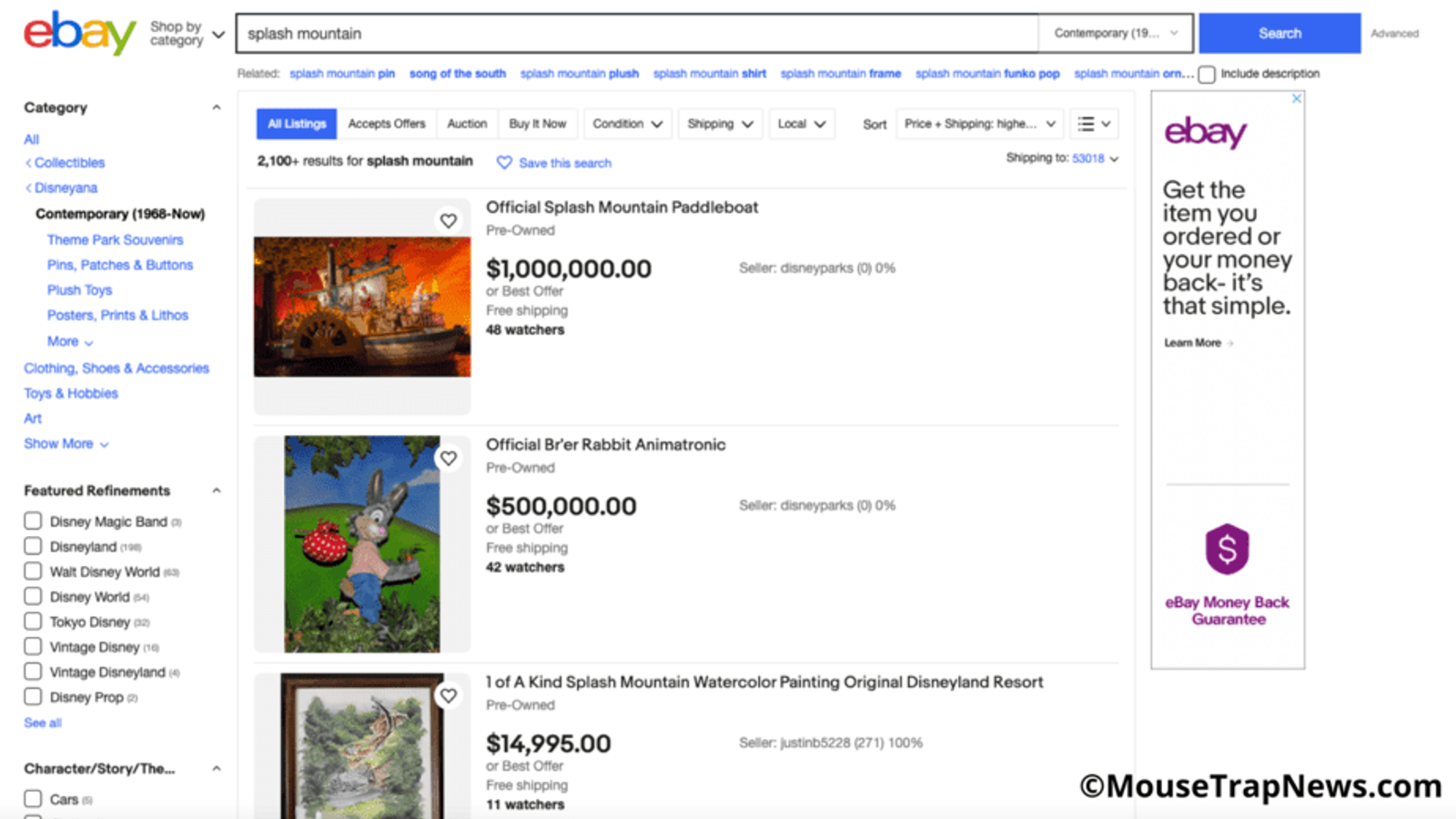Check the Vintage Disneyland refinement
The image size is (1456, 819).
[x=33, y=672]
